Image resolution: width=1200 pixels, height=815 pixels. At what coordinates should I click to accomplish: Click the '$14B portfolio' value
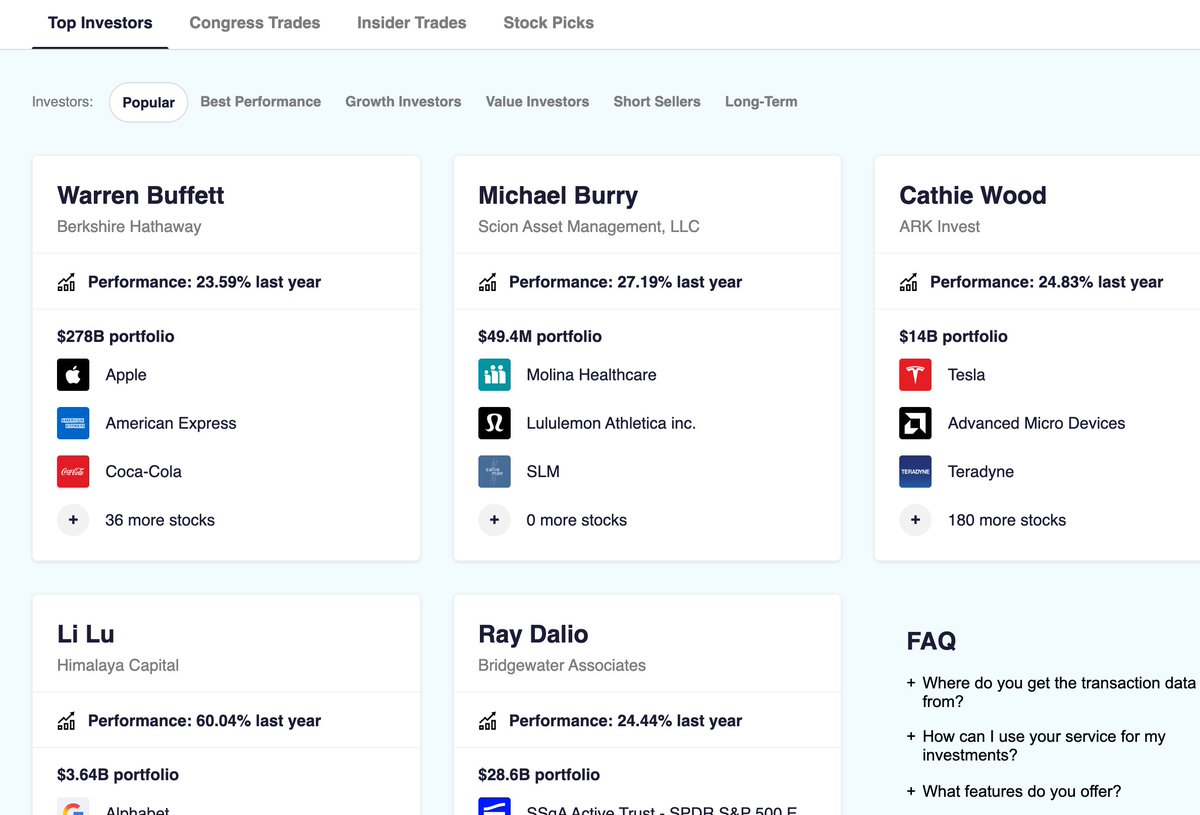point(954,337)
